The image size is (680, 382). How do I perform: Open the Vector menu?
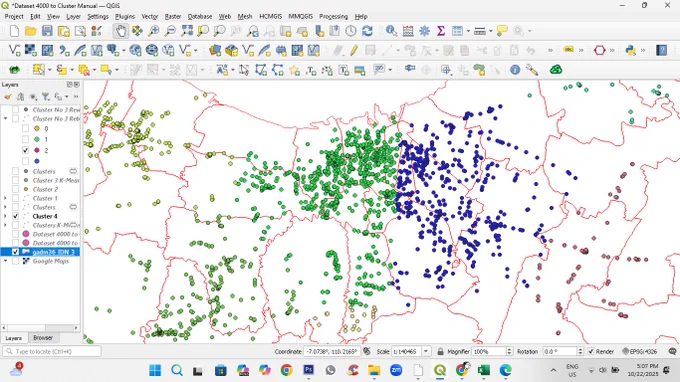(x=150, y=16)
